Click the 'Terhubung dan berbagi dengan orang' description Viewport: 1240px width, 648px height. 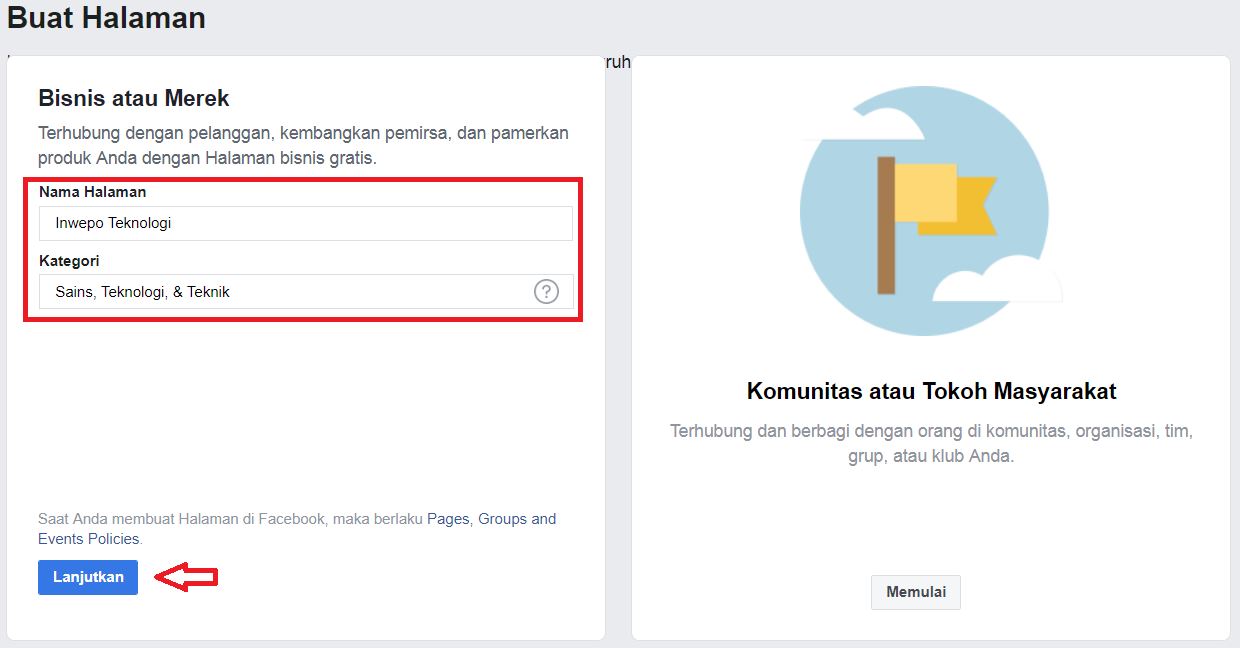click(931, 444)
